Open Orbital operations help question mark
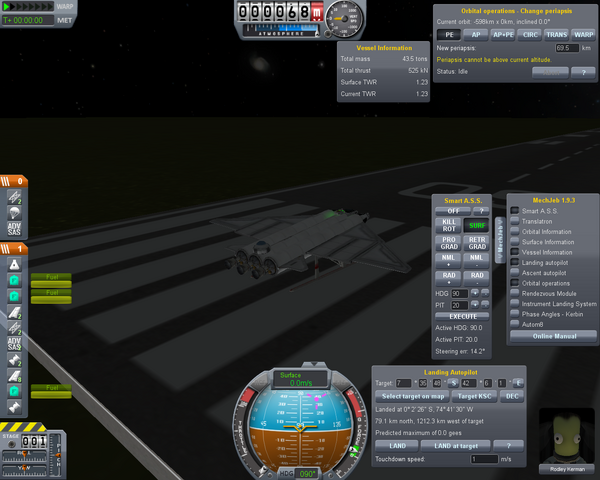Screen dimensions: 600x480 click(583, 72)
